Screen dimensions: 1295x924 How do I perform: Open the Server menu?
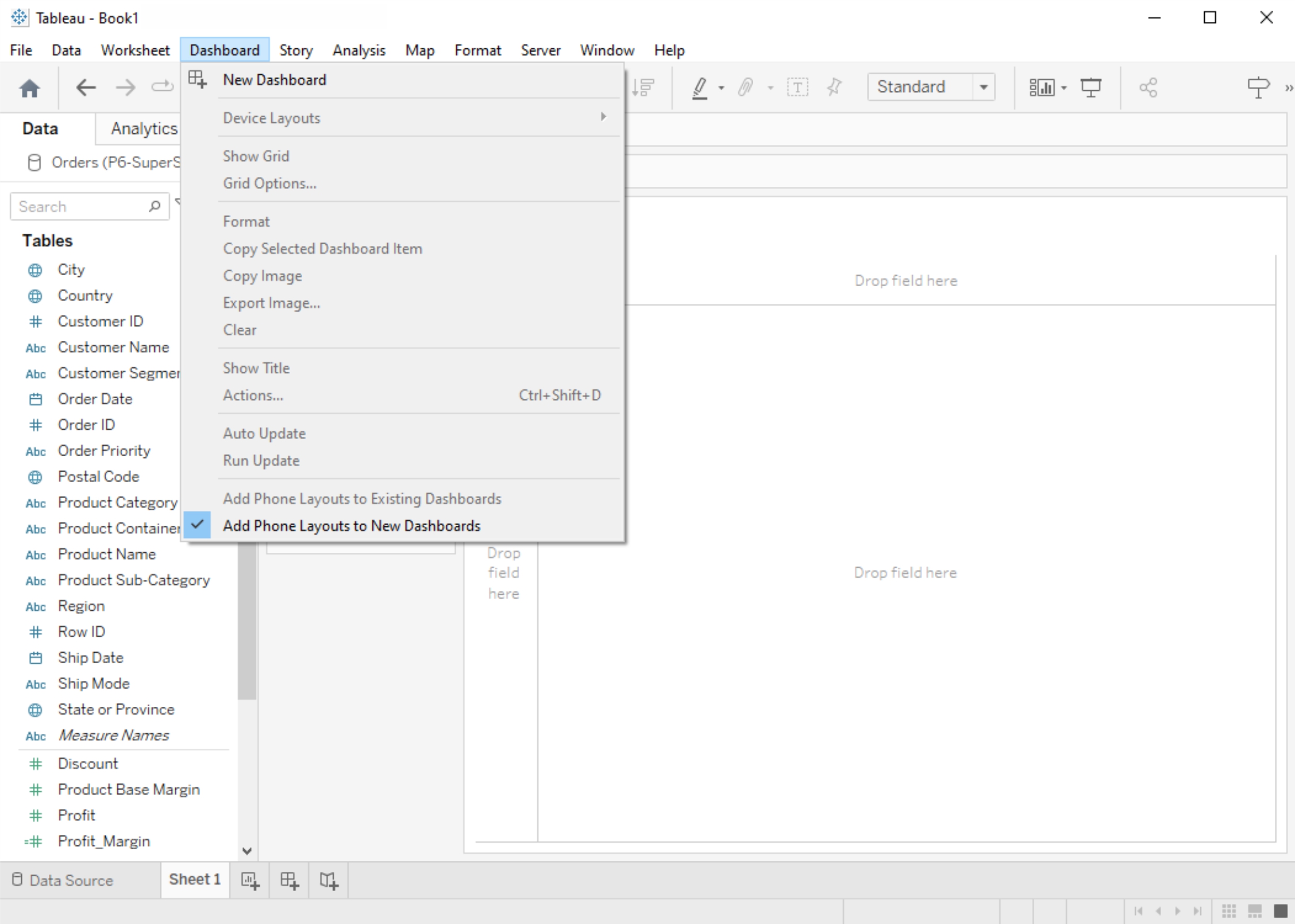coord(541,50)
